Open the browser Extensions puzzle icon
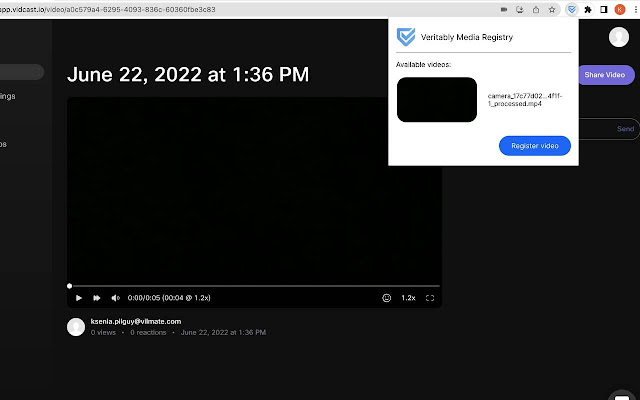 [588, 9]
